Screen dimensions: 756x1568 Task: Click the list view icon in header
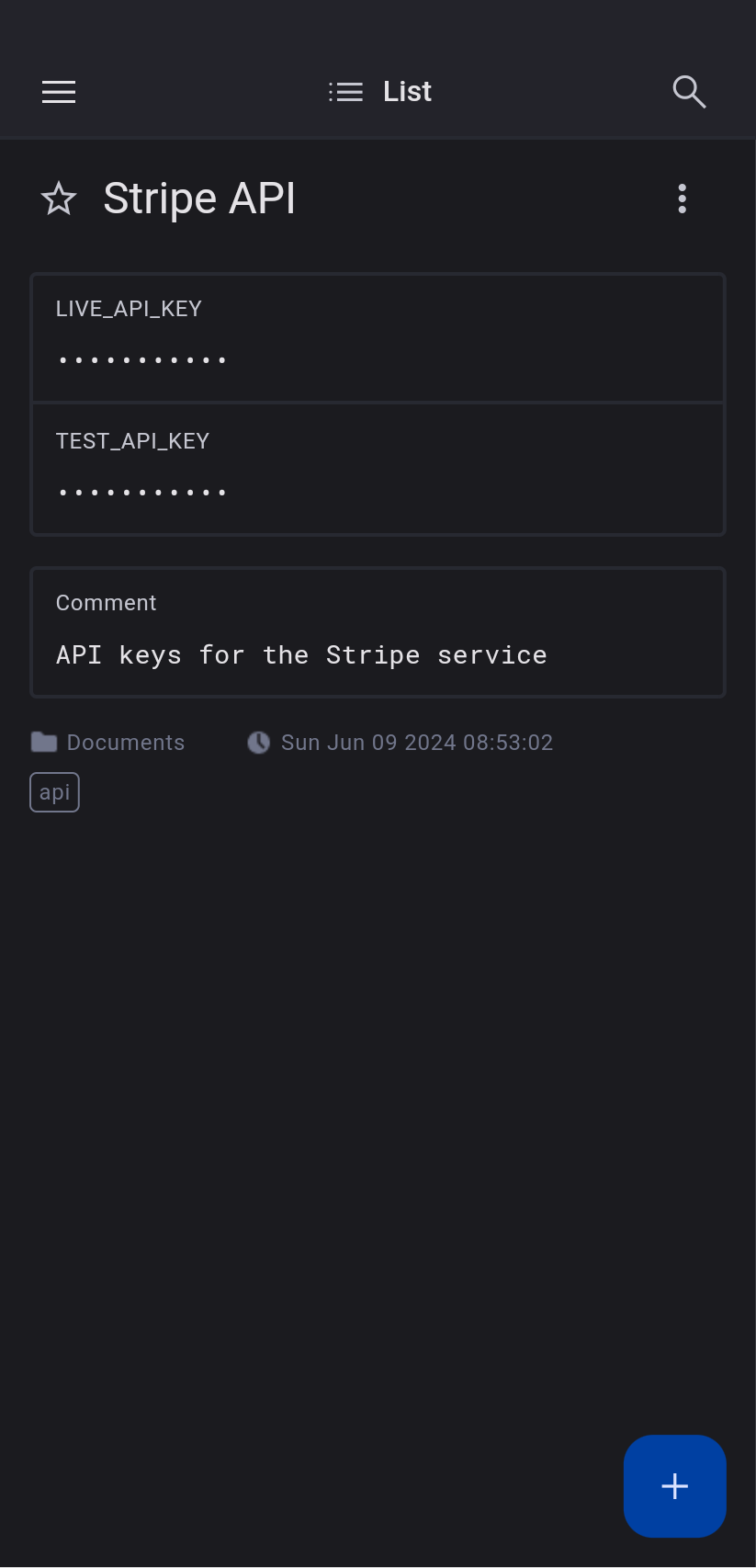point(346,92)
